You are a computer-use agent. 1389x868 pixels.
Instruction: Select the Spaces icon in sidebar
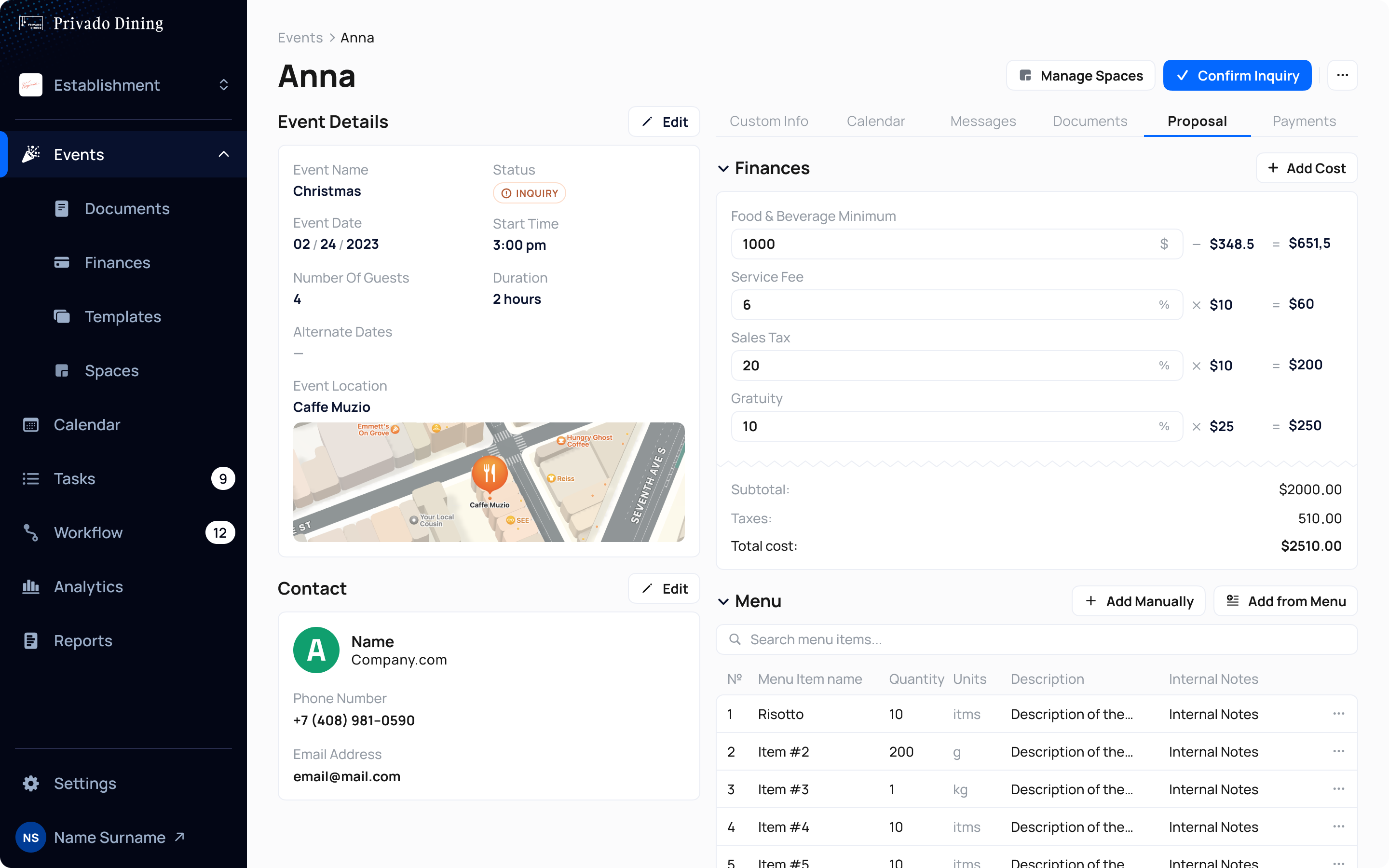pos(62,370)
